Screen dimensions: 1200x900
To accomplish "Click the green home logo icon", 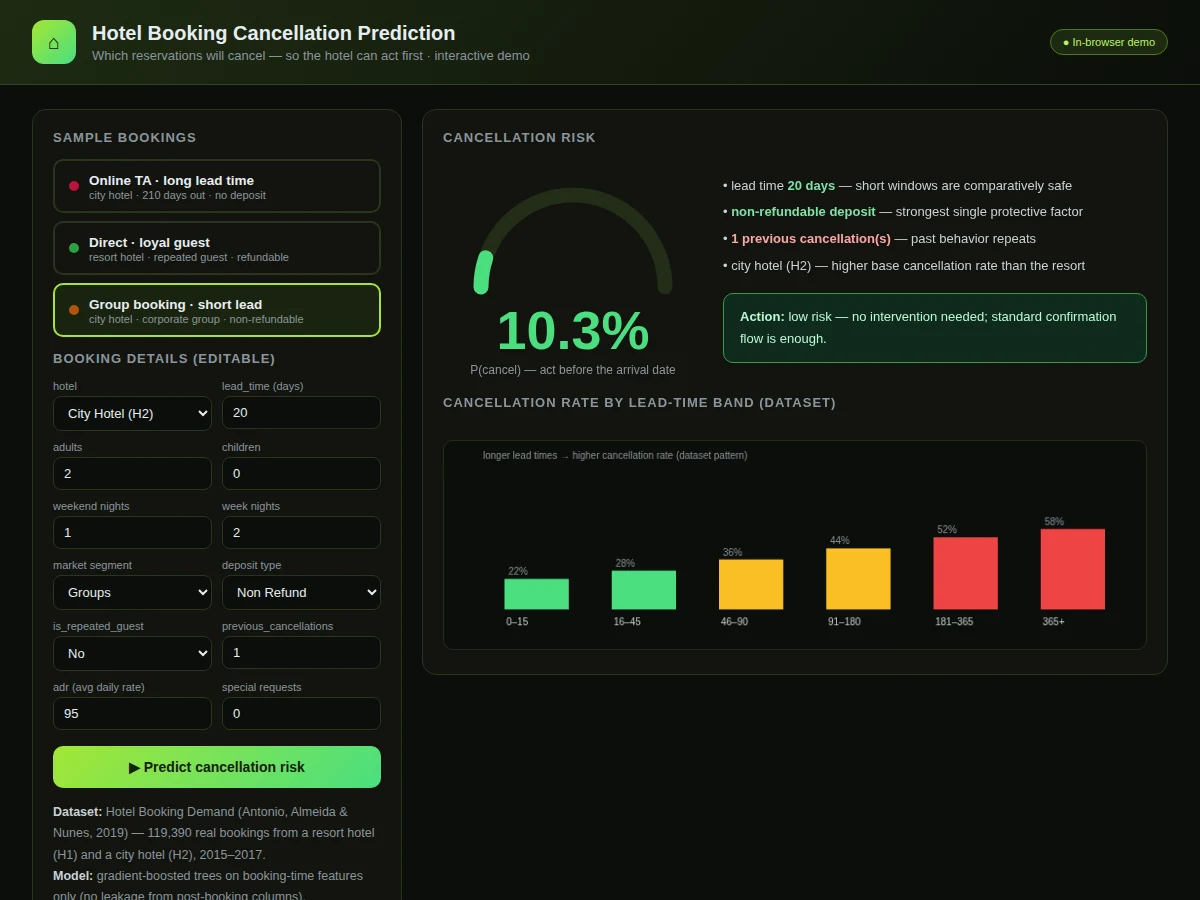I will 54,42.
